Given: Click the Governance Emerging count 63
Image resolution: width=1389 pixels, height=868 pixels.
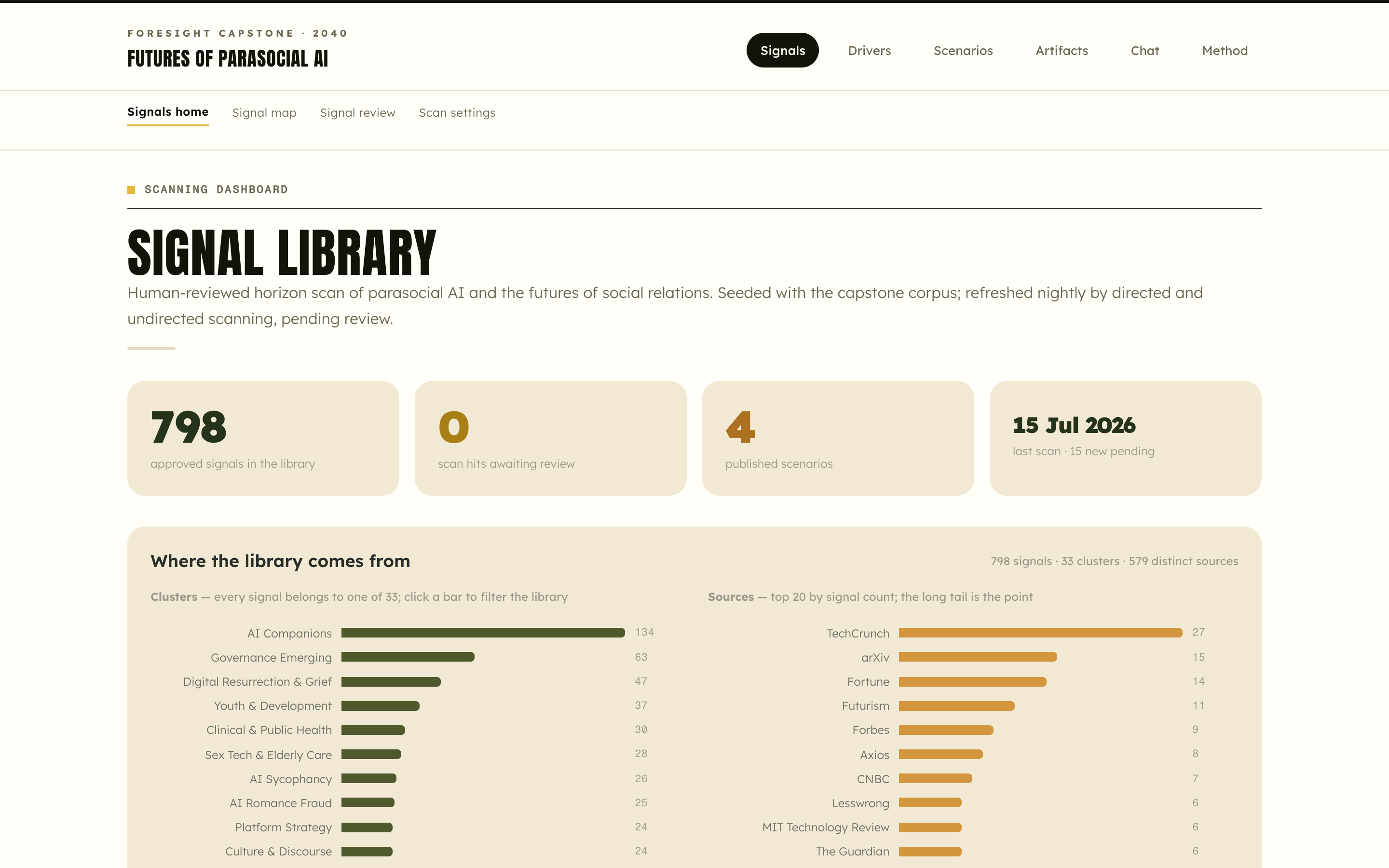Looking at the screenshot, I should click(x=641, y=657).
